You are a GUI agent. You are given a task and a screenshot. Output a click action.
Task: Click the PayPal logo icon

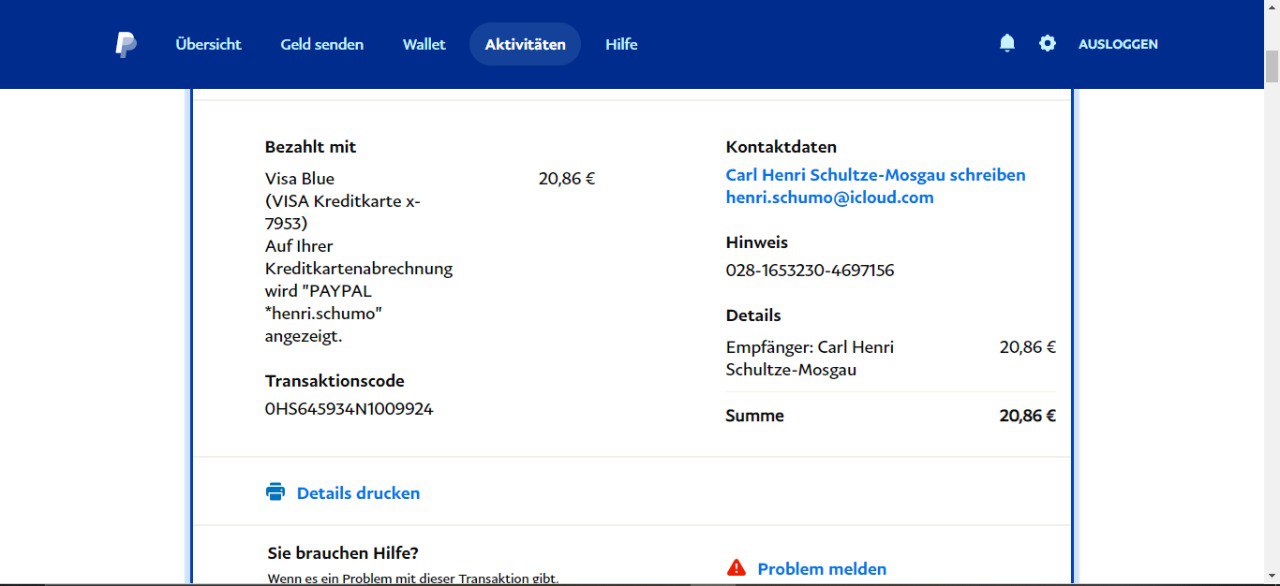[x=126, y=44]
